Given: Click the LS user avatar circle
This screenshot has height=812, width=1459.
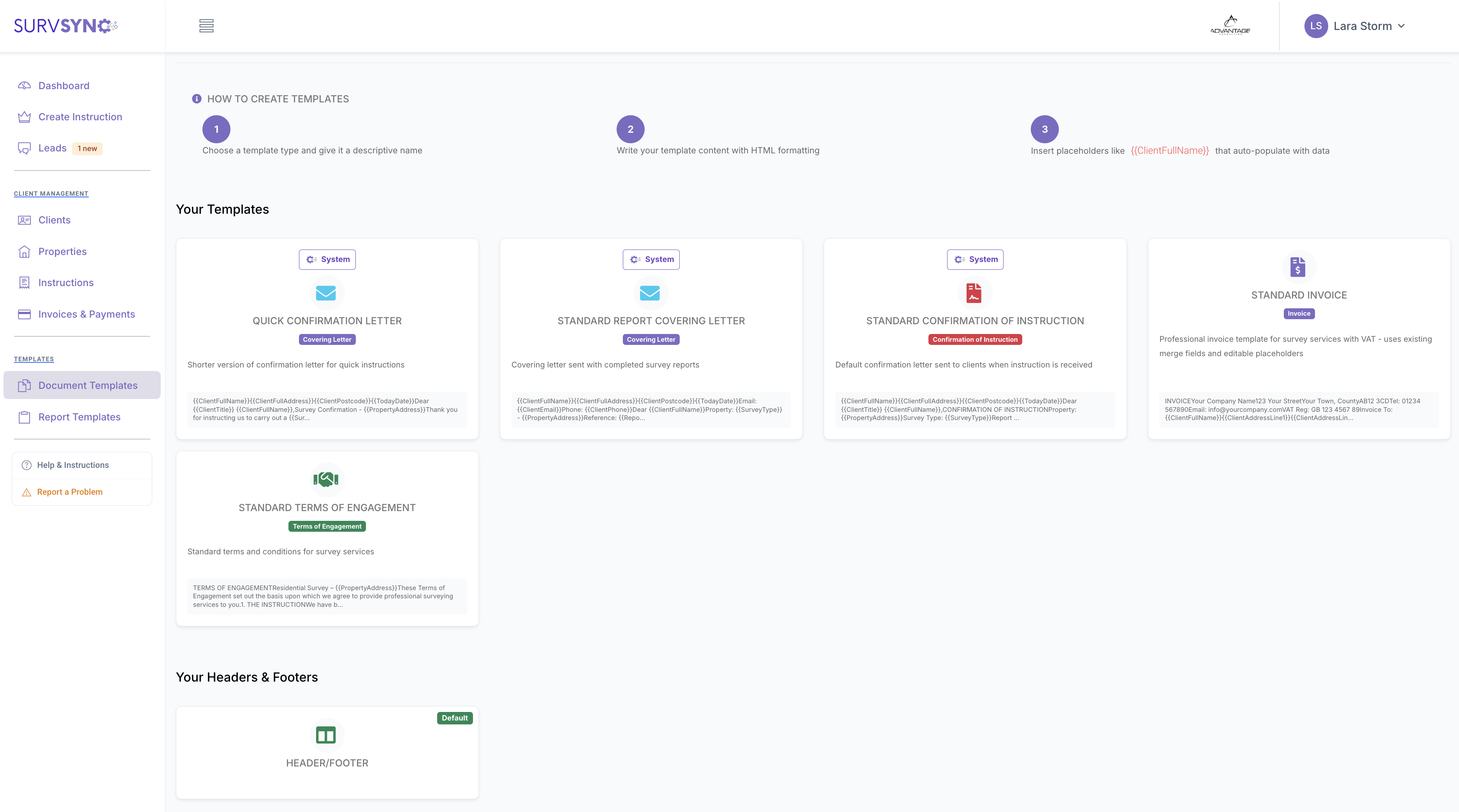Looking at the screenshot, I should (x=1316, y=26).
